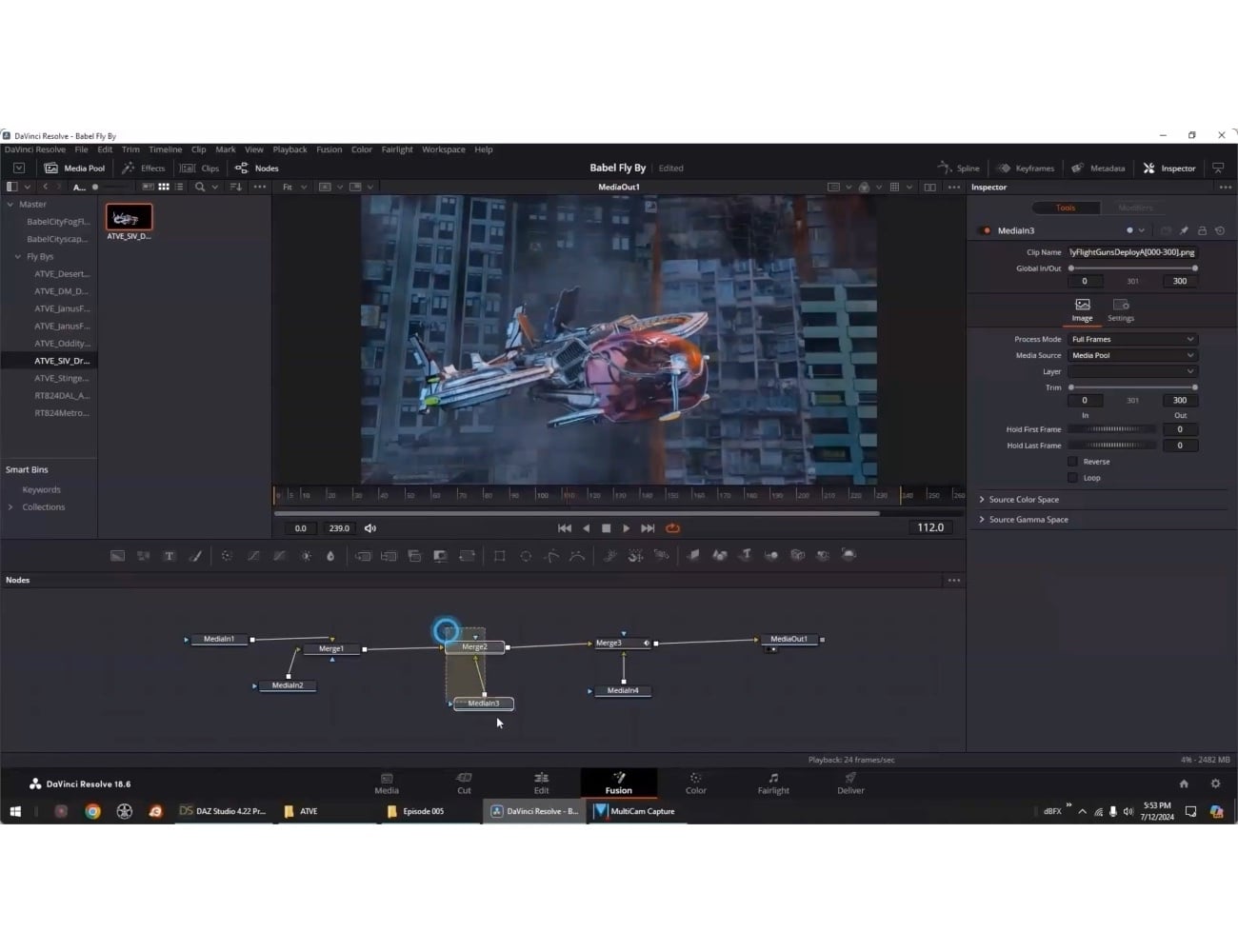Toggle the MediaIn3 enable switch
This screenshot has height=952, width=1238.
coord(986,230)
